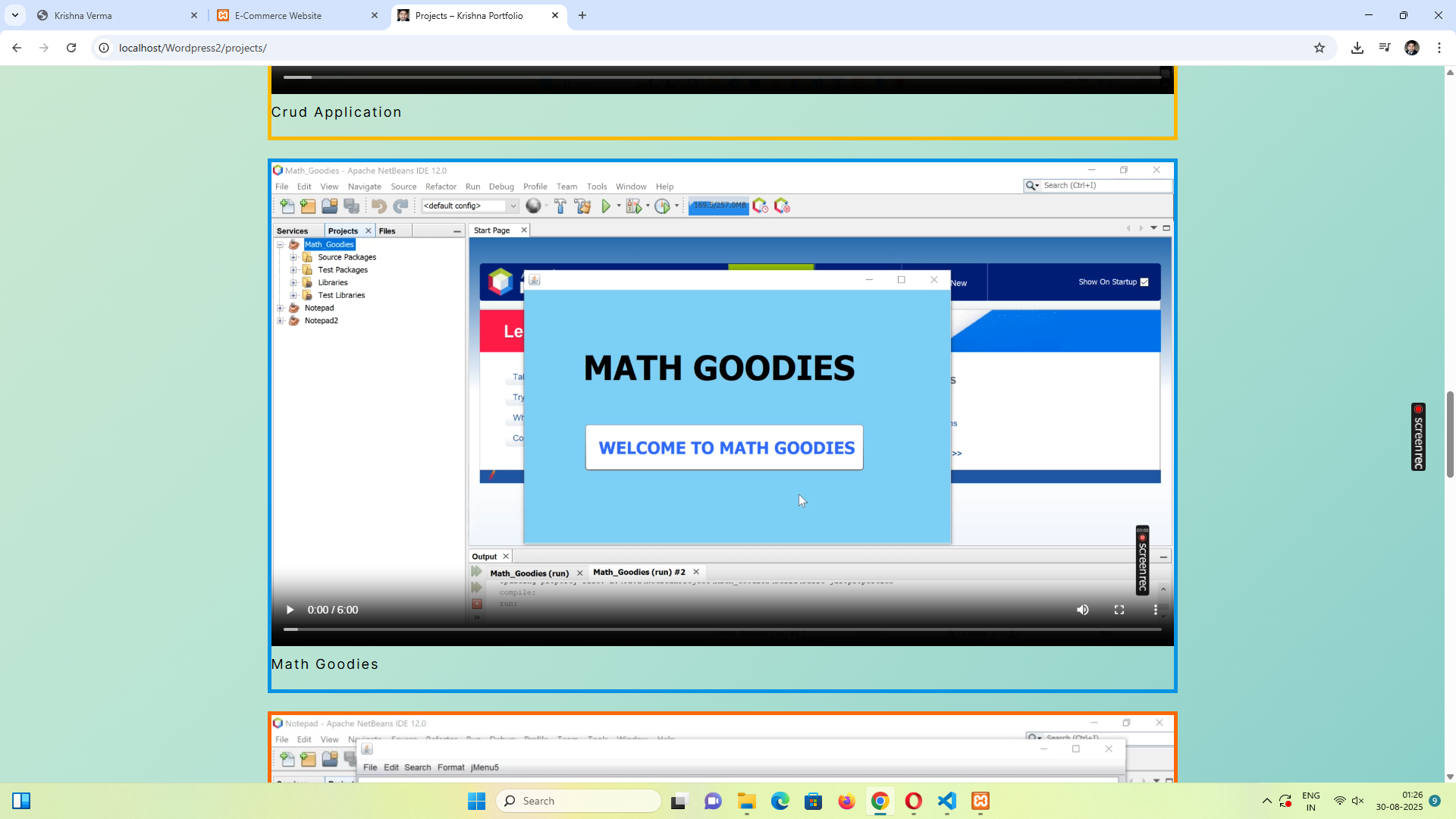1456x819 pixels.
Task: Click the screenrec side widget
Action: [x=1418, y=437]
